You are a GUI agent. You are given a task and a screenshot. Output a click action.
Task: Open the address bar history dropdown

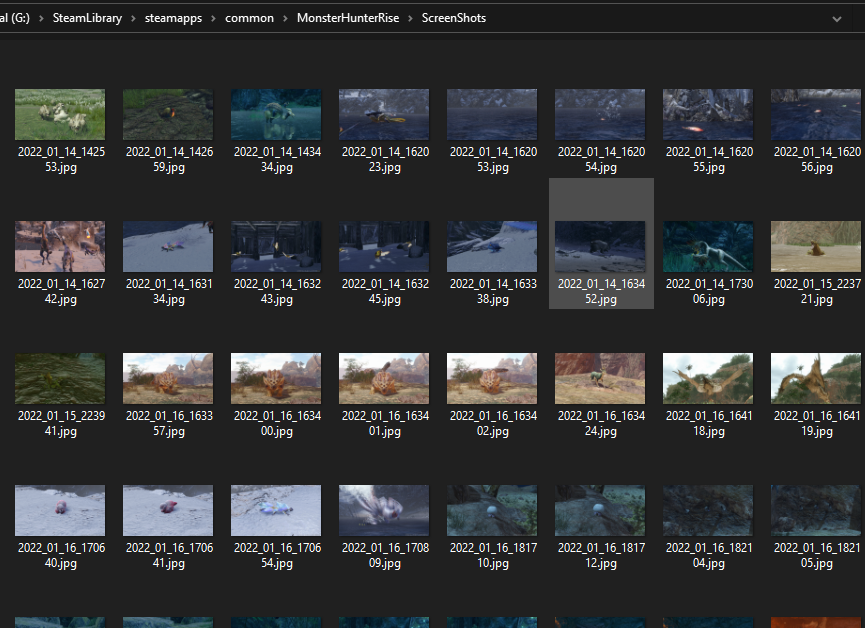click(x=836, y=19)
